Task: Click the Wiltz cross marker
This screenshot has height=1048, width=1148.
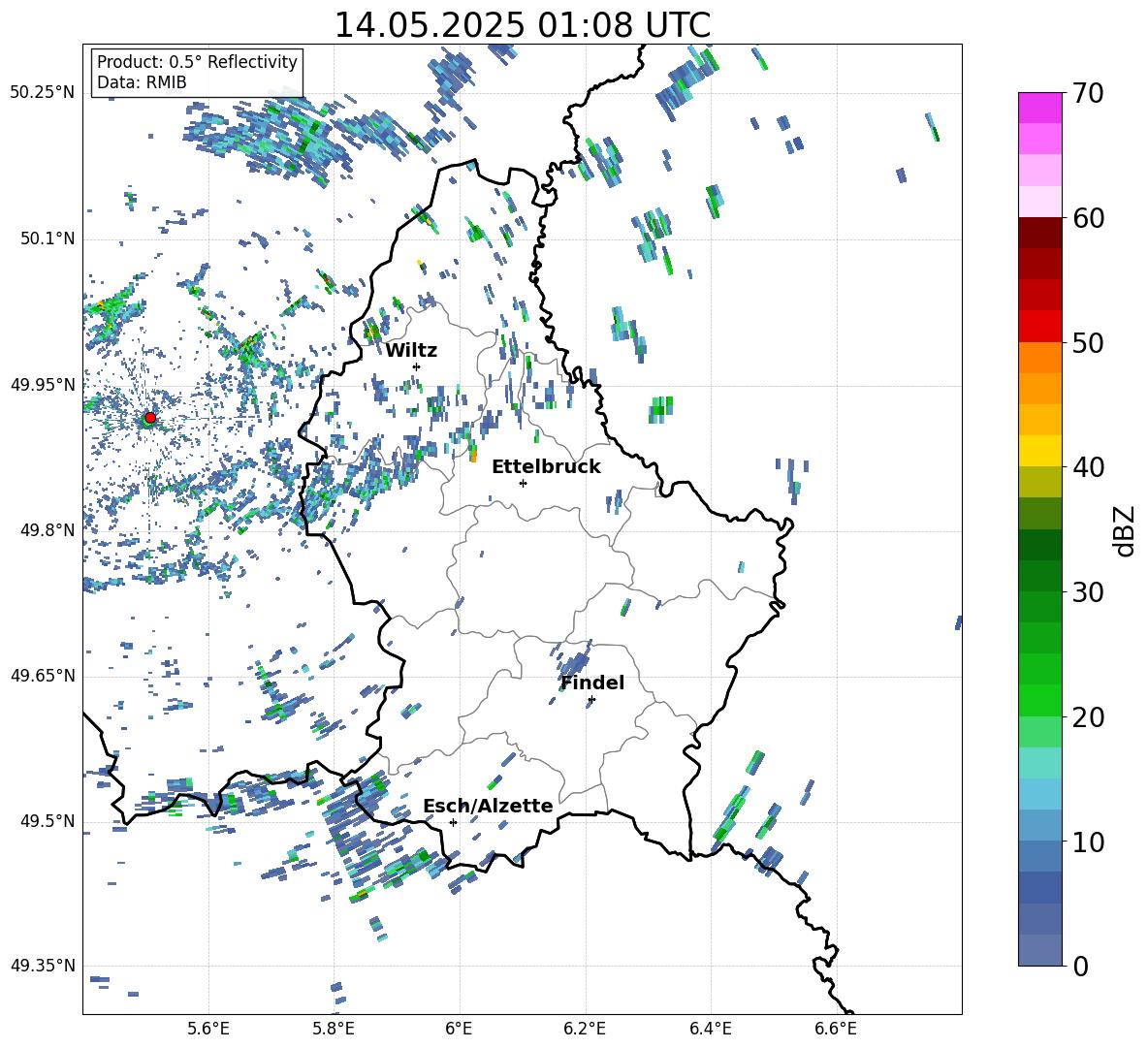Action: click(x=417, y=366)
